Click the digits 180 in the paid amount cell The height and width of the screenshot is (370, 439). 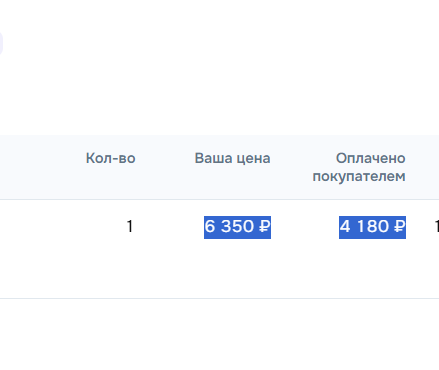[x=373, y=227]
